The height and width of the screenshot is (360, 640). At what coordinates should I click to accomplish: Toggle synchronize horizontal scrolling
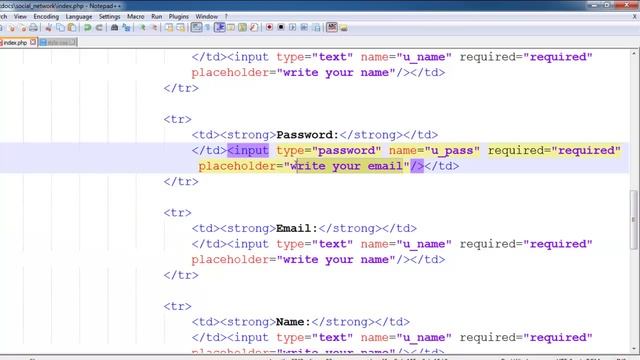pos(180,28)
